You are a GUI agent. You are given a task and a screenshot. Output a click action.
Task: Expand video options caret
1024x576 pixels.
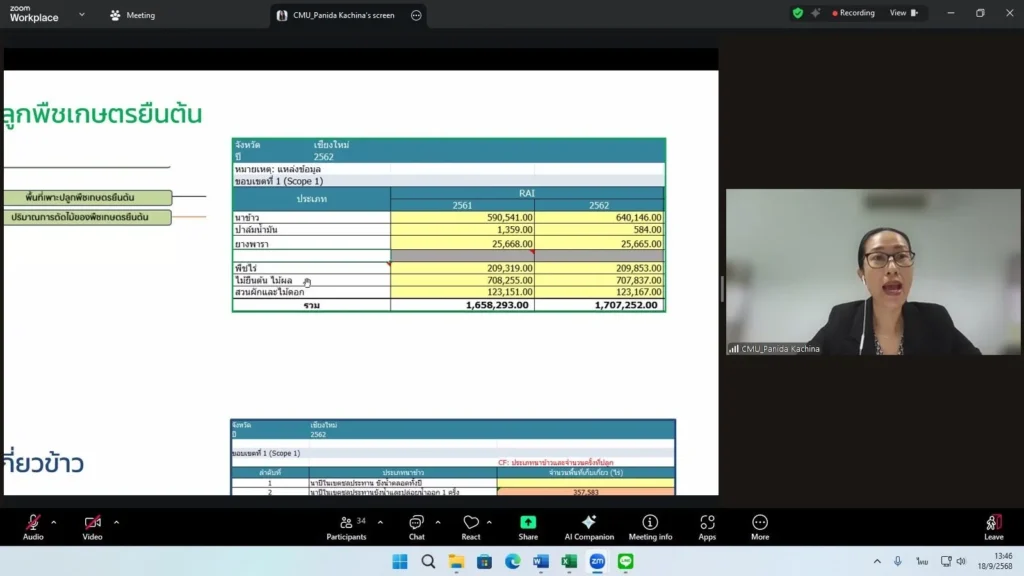click(x=116, y=522)
